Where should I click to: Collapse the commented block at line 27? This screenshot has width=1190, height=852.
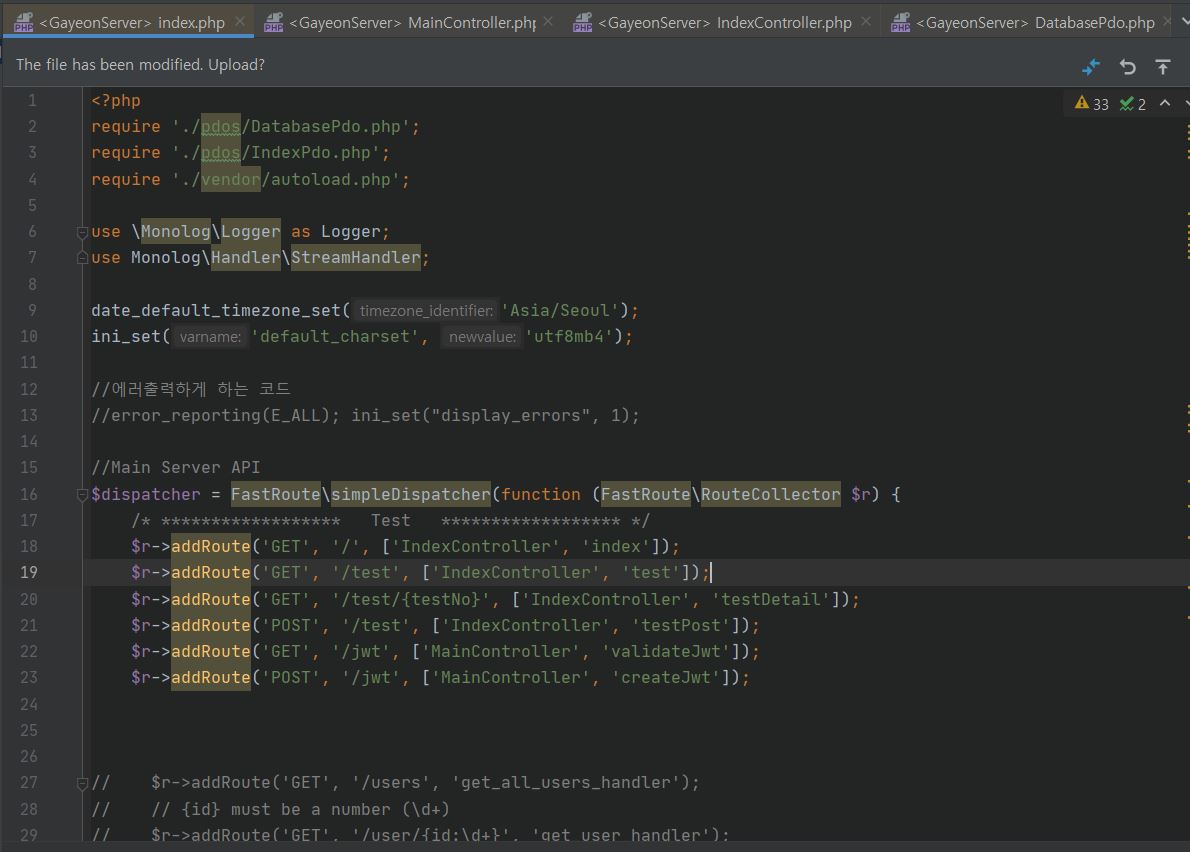point(83,783)
